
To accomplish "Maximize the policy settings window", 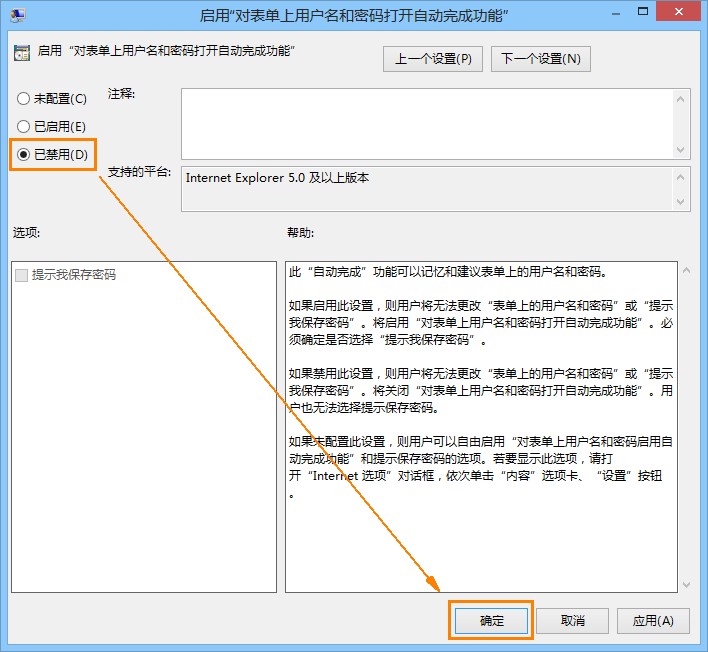I will pos(643,12).
